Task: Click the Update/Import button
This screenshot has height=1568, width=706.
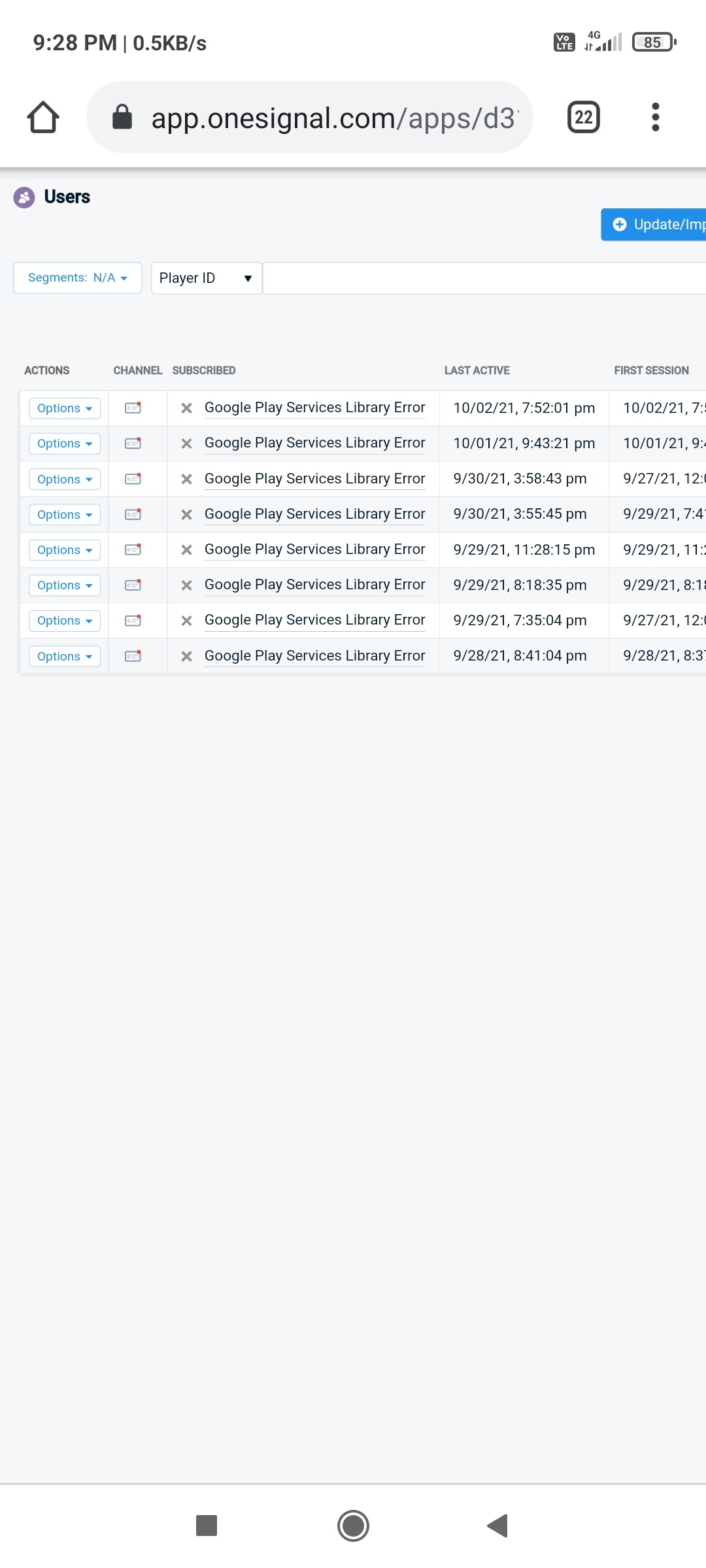Action: coord(654,225)
